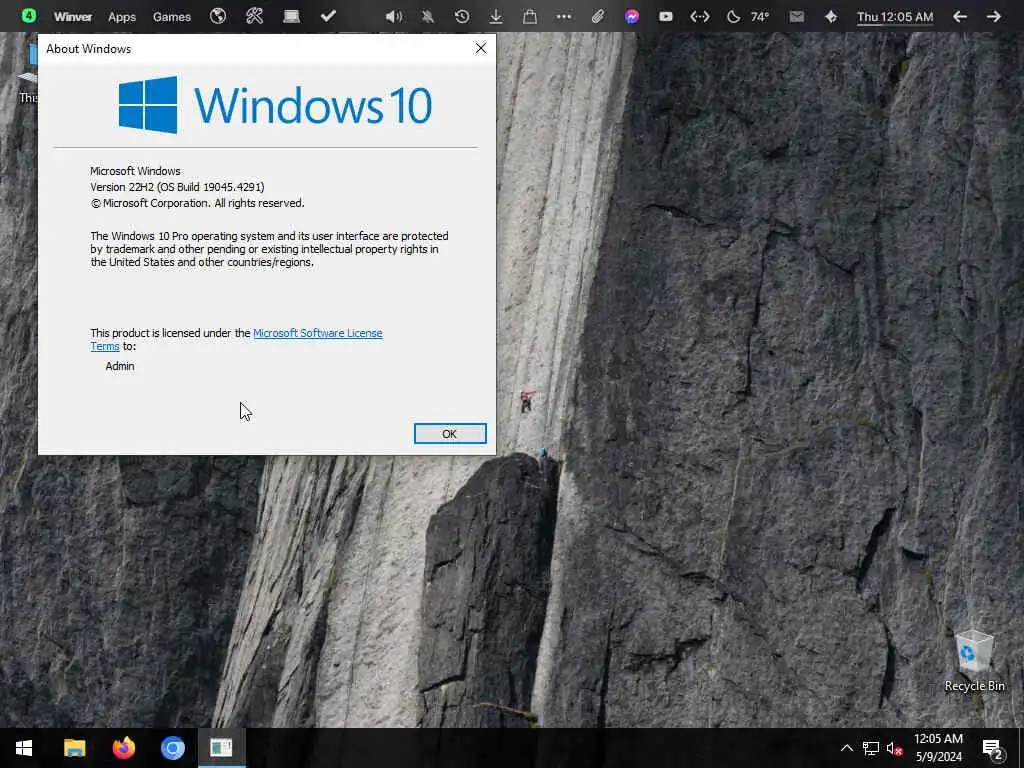The image size is (1024, 768).
Task: Expand the three-dots more menu
Action: [x=564, y=17]
